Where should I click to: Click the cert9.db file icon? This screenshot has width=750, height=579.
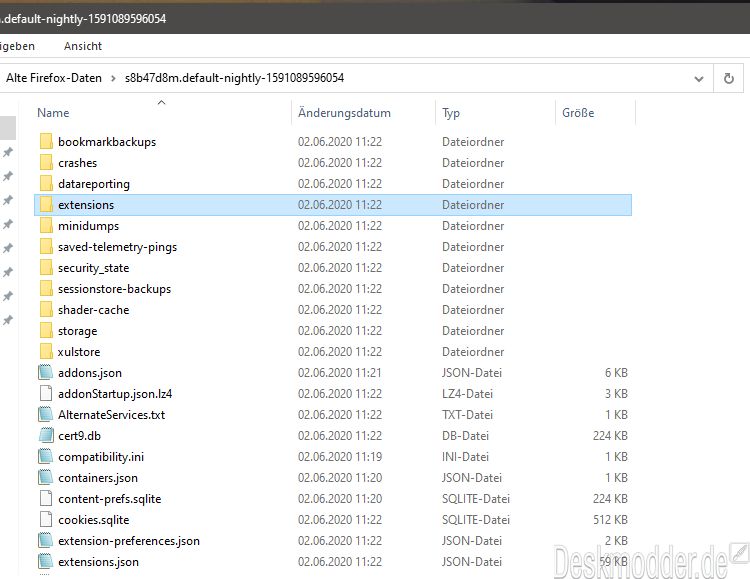coord(45,435)
